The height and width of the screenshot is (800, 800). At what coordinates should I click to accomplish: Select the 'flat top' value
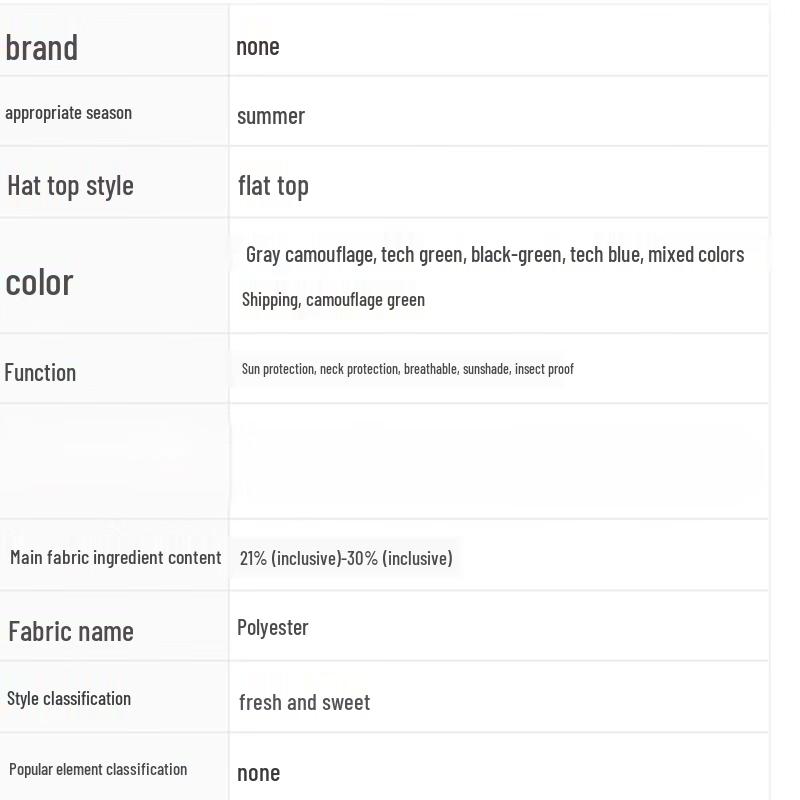click(x=273, y=185)
